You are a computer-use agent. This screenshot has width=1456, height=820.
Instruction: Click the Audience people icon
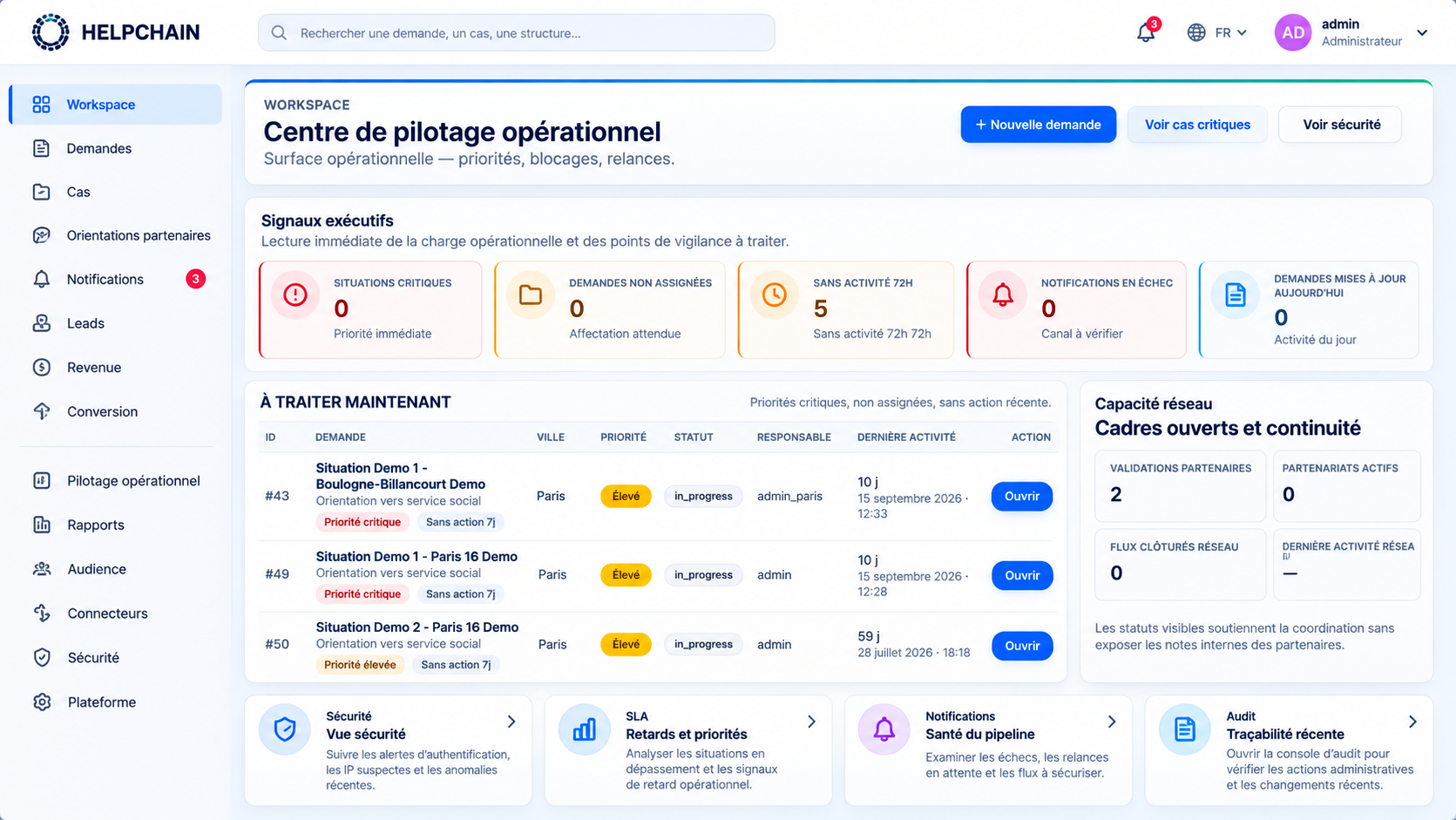pyautogui.click(x=42, y=569)
